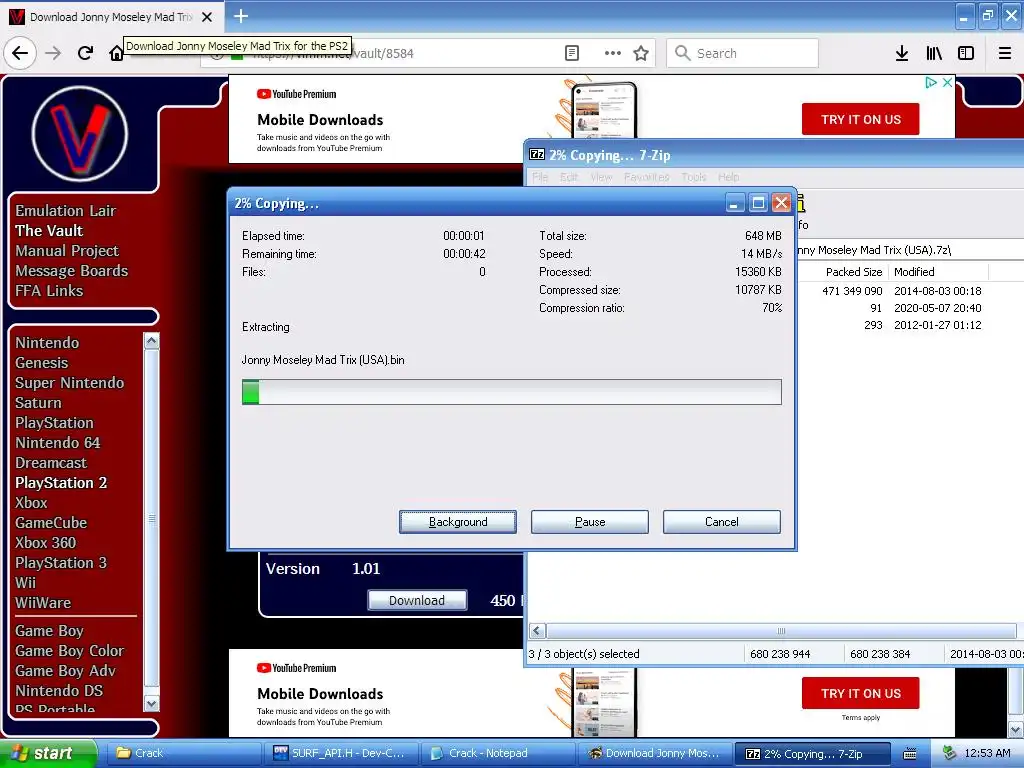Open the Tools menu in 7-Zip
Image resolution: width=1024 pixels, height=768 pixels.
[694, 177]
